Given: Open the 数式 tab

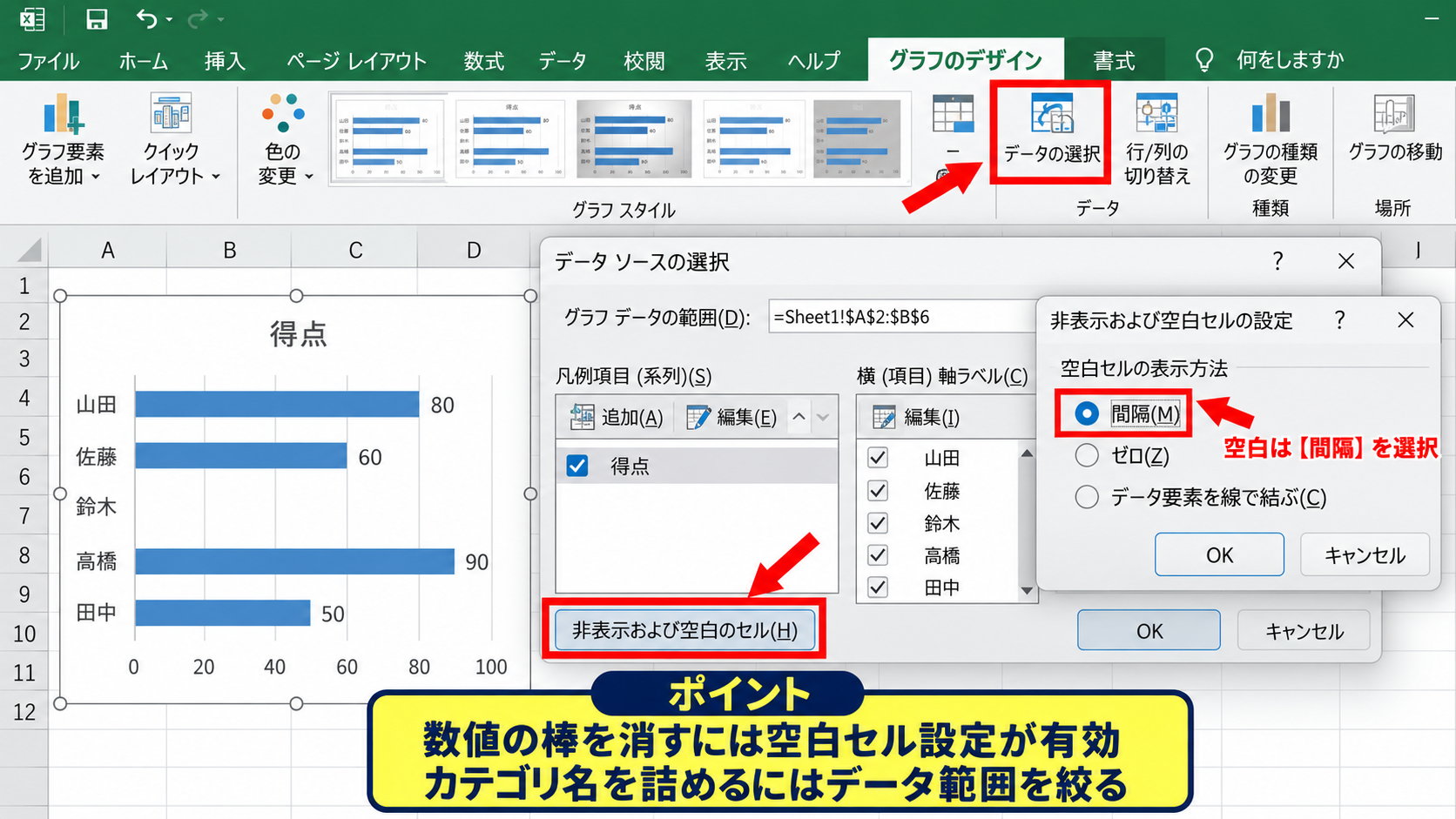Looking at the screenshot, I should click(x=483, y=60).
